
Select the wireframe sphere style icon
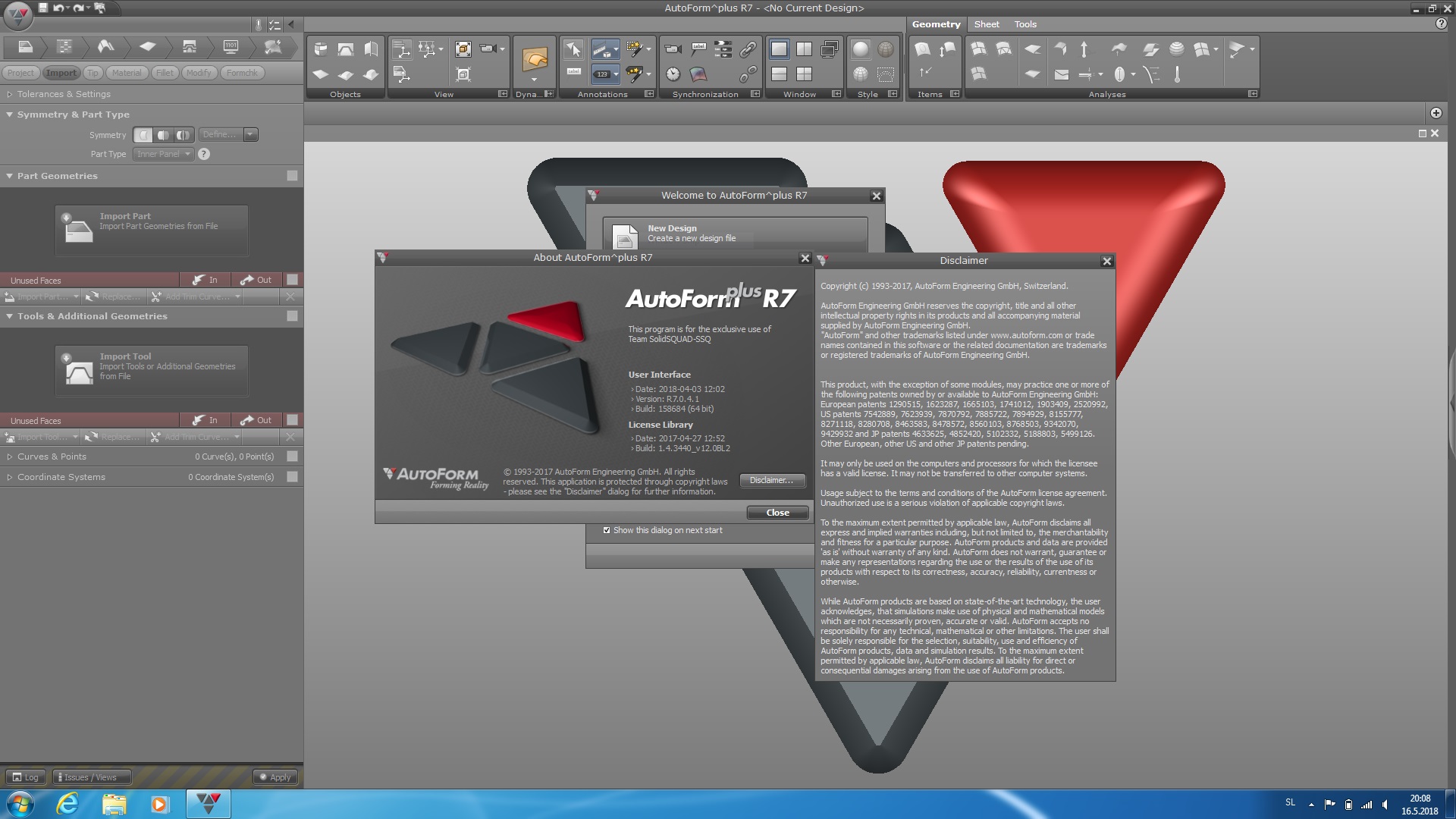coord(886,49)
